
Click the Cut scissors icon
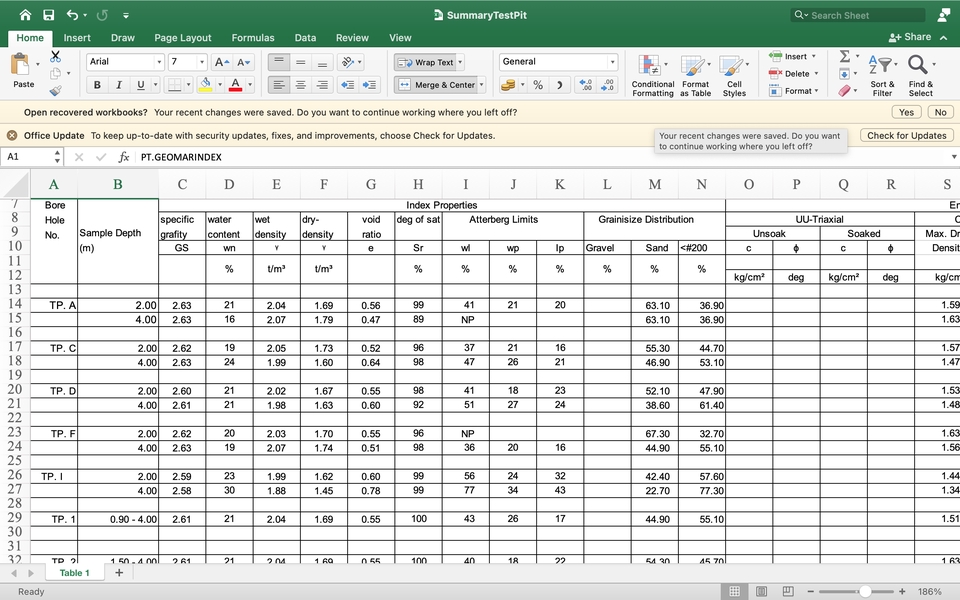point(55,57)
